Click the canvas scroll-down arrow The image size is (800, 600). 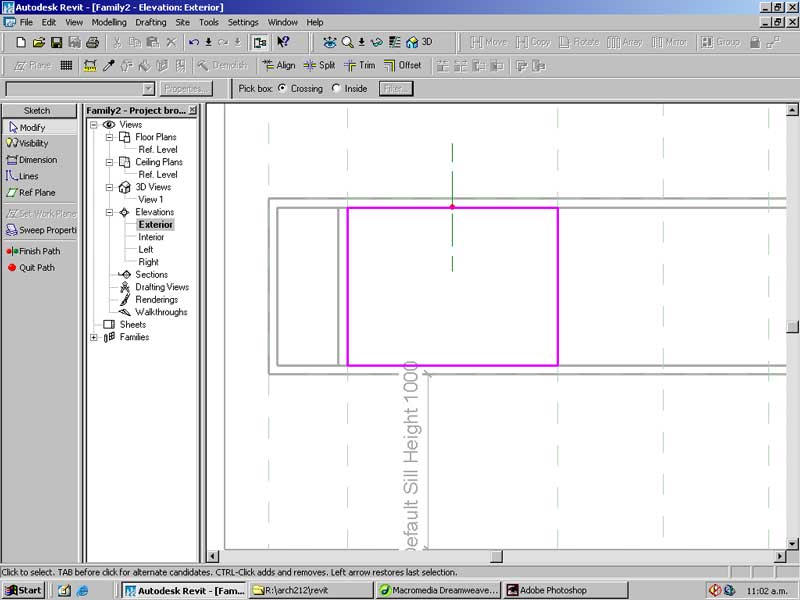[x=792, y=544]
